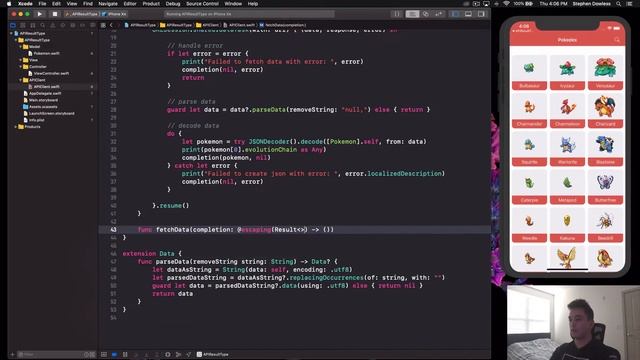Click the Stop button in Xcode toolbar
The width and height of the screenshot is (640, 360).
point(55,14)
